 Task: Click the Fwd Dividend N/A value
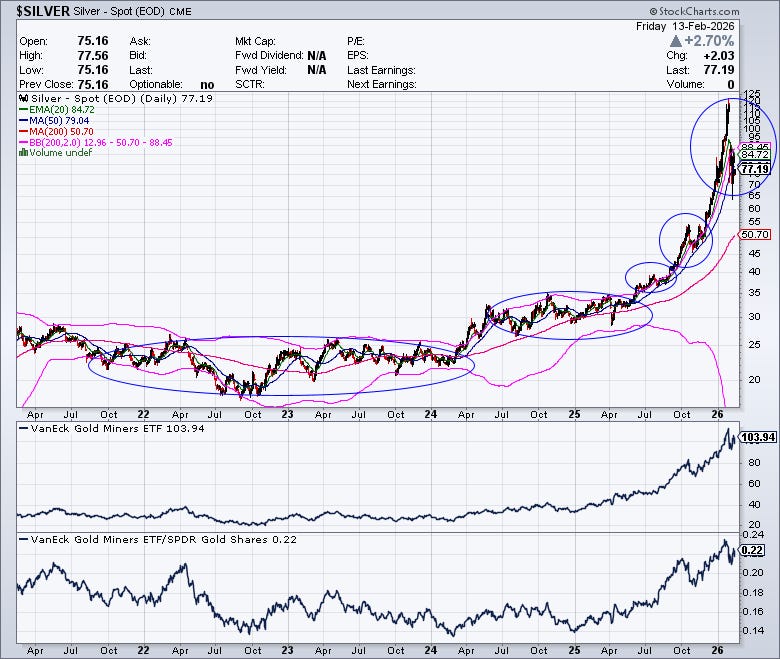tap(317, 55)
